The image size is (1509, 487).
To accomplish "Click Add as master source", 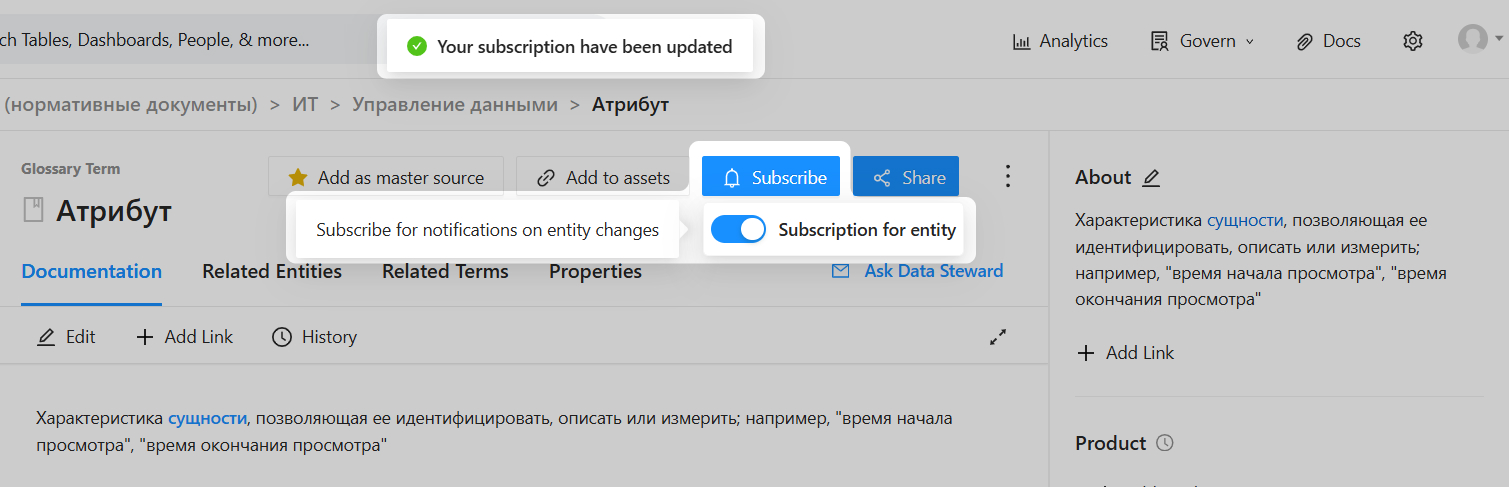I will point(386,178).
